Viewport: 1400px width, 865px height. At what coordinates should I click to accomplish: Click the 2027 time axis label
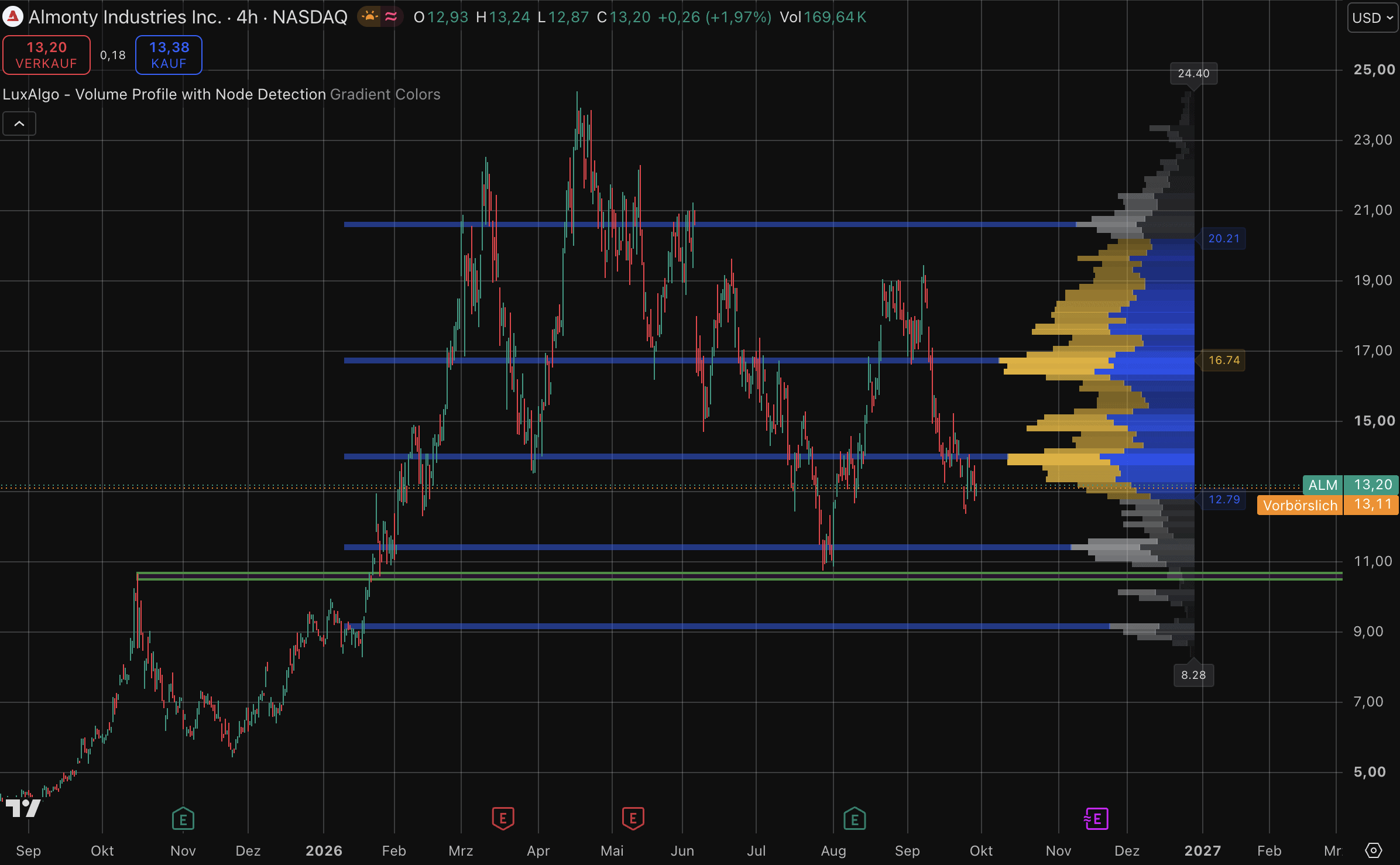[x=1203, y=850]
